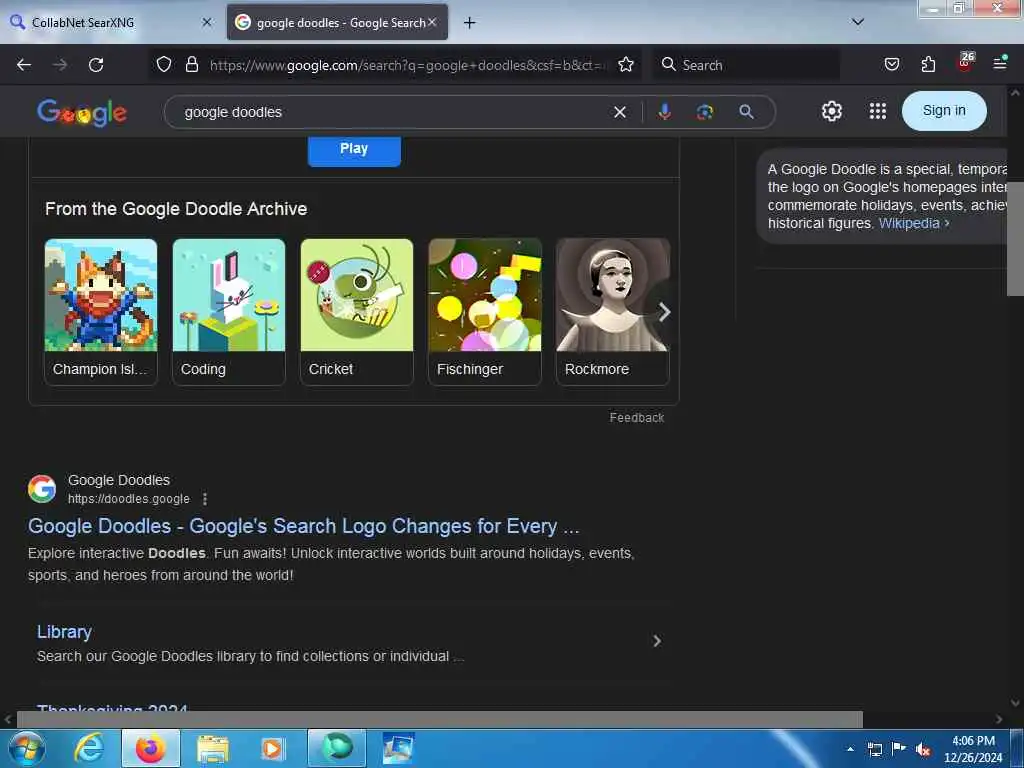Click the https://doodles.google result URL
Screen dimensions: 1024x768
(129, 499)
